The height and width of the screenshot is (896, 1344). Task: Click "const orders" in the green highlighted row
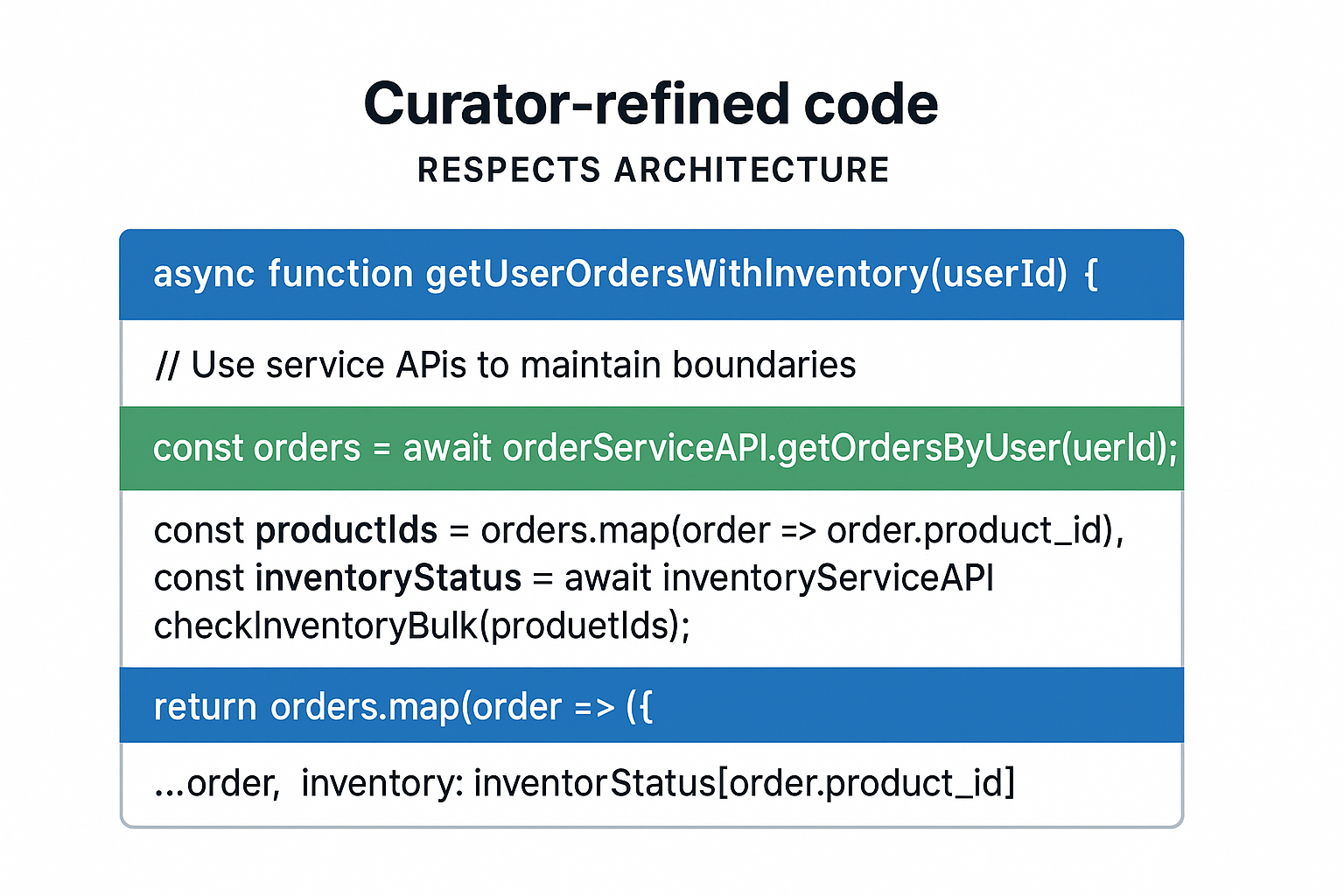[x=256, y=449]
